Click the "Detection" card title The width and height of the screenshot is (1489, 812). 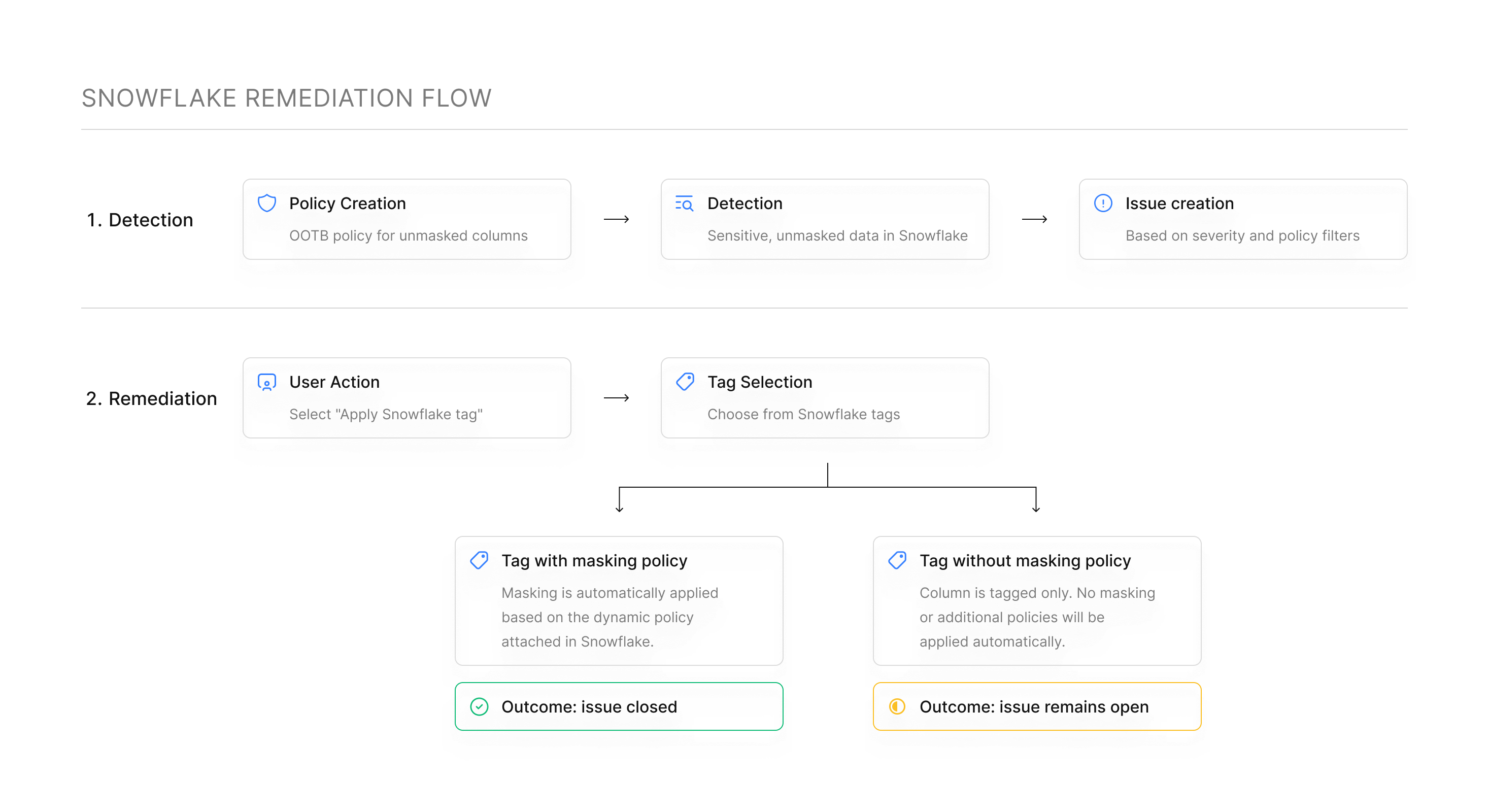744,204
